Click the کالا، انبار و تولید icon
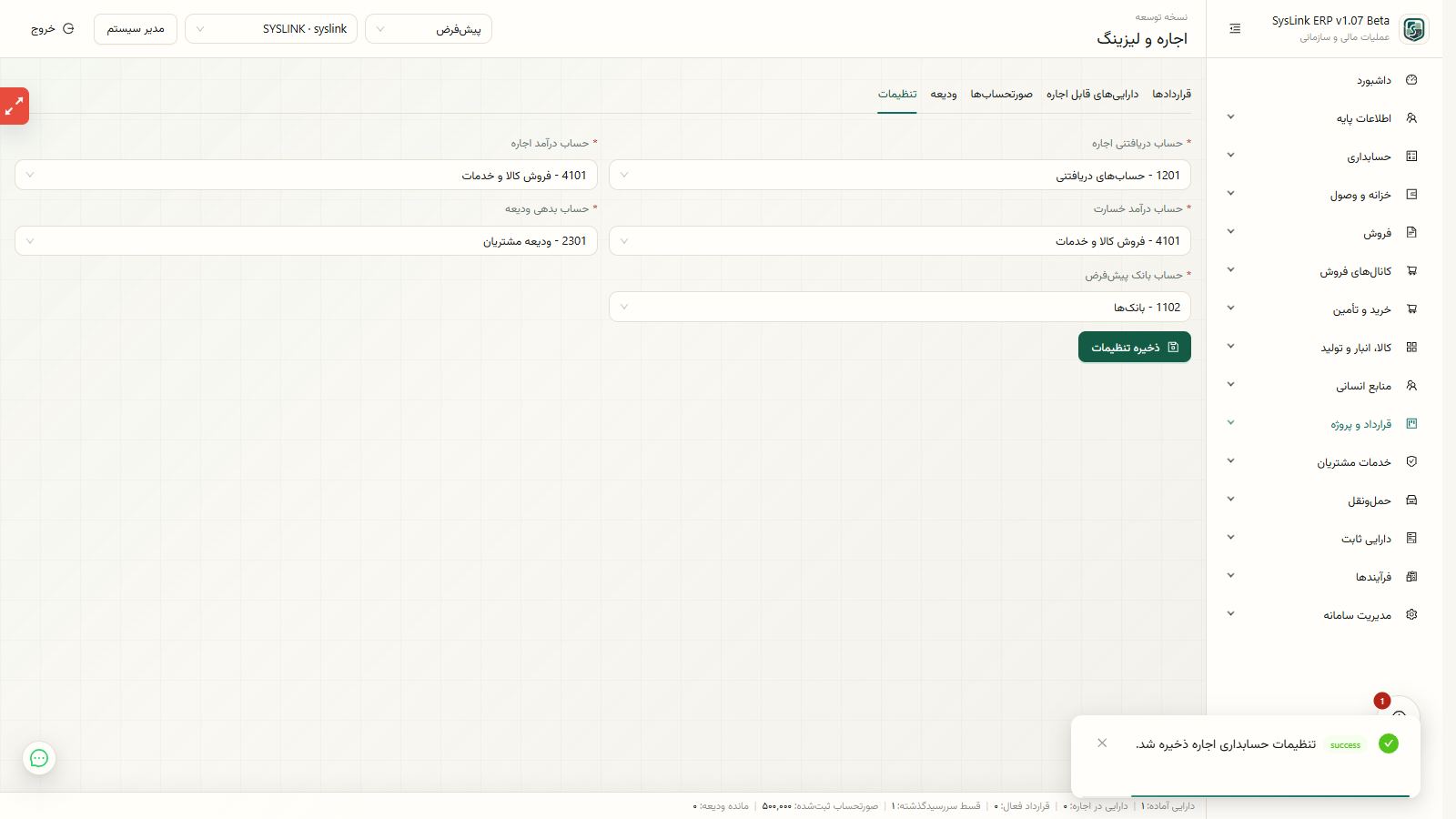1456x819 pixels. pyautogui.click(x=1411, y=348)
